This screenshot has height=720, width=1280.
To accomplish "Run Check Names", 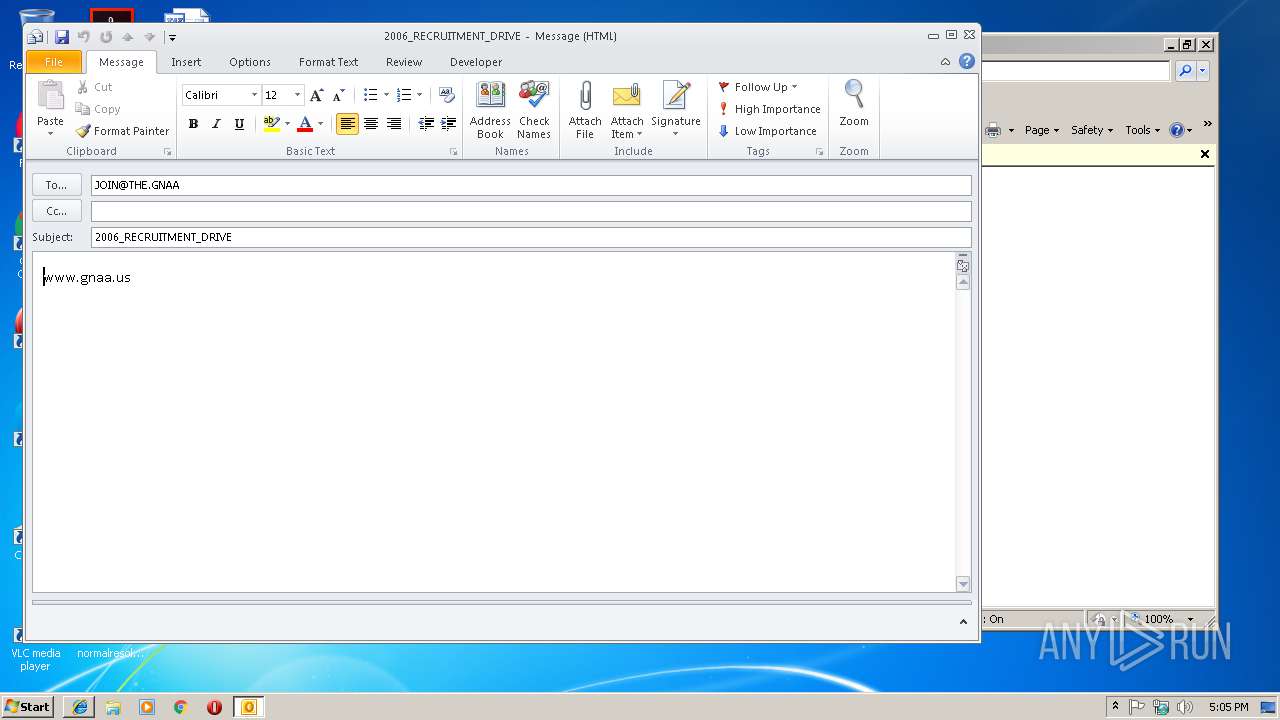I will pyautogui.click(x=534, y=110).
